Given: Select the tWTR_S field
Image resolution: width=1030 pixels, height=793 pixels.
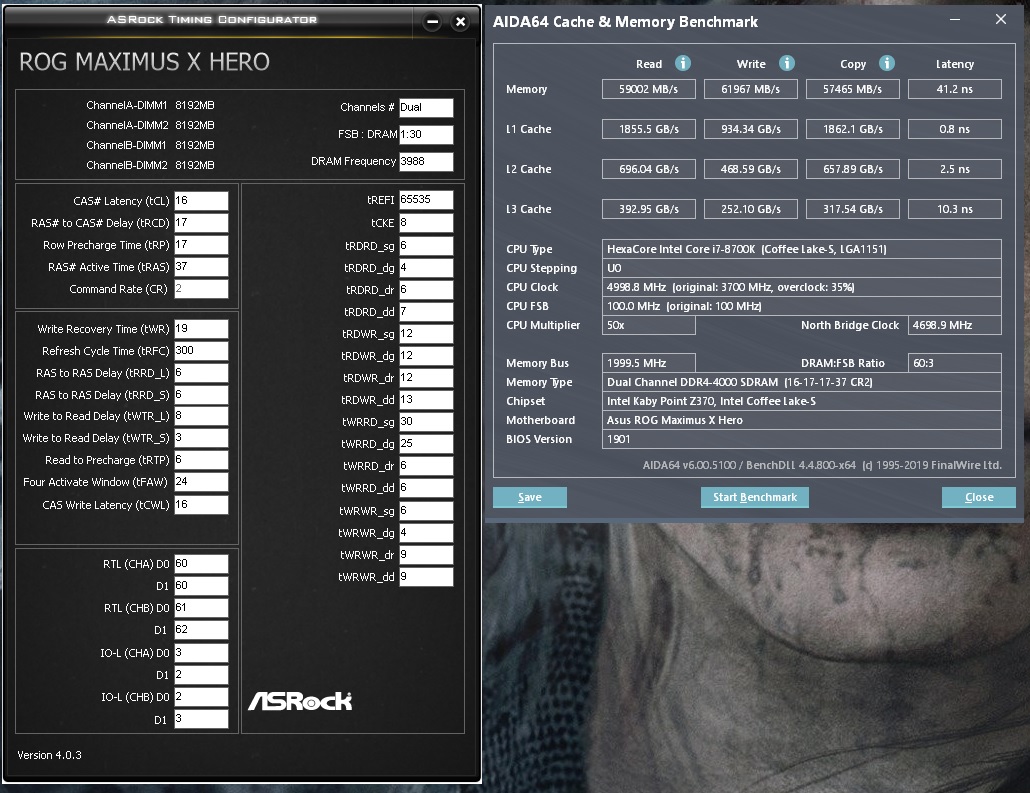Looking at the screenshot, I should click(201, 438).
